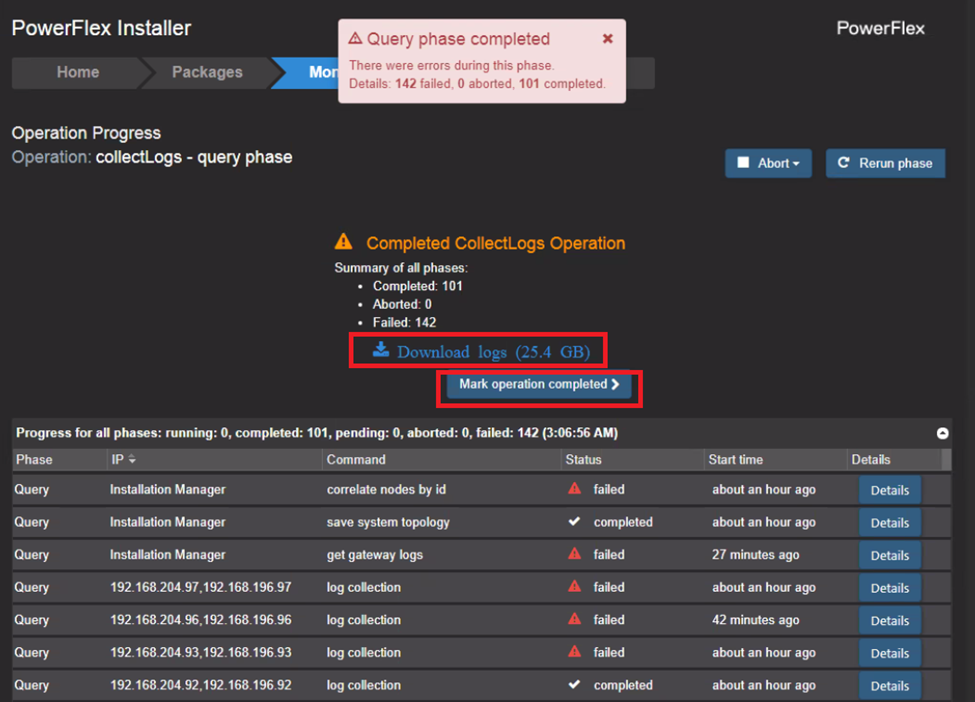The height and width of the screenshot is (702, 975).
Task: Go to the Home step
Action: (x=78, y=72)
